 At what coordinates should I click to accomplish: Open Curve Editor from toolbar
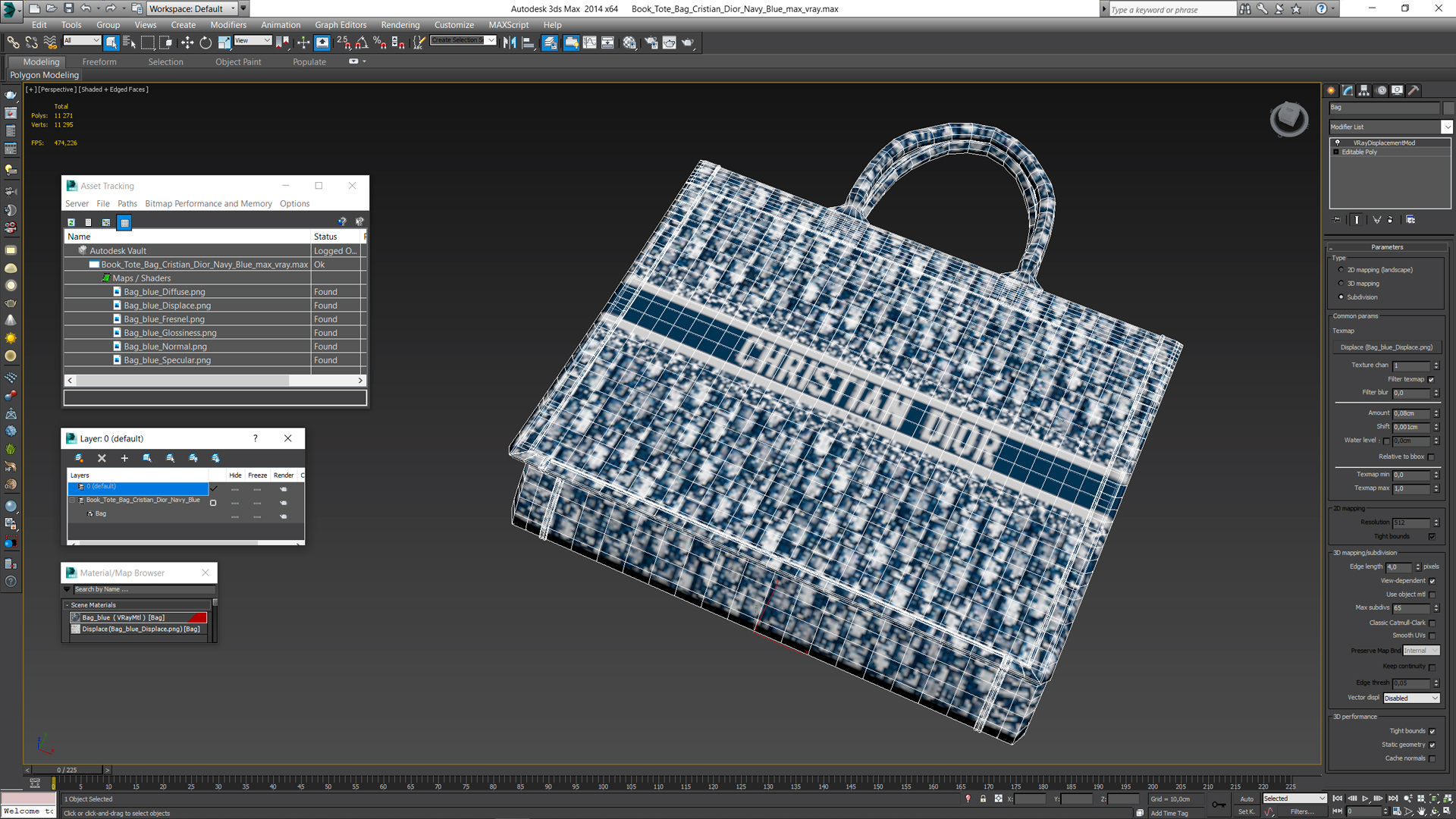click(x=589, y=42)
